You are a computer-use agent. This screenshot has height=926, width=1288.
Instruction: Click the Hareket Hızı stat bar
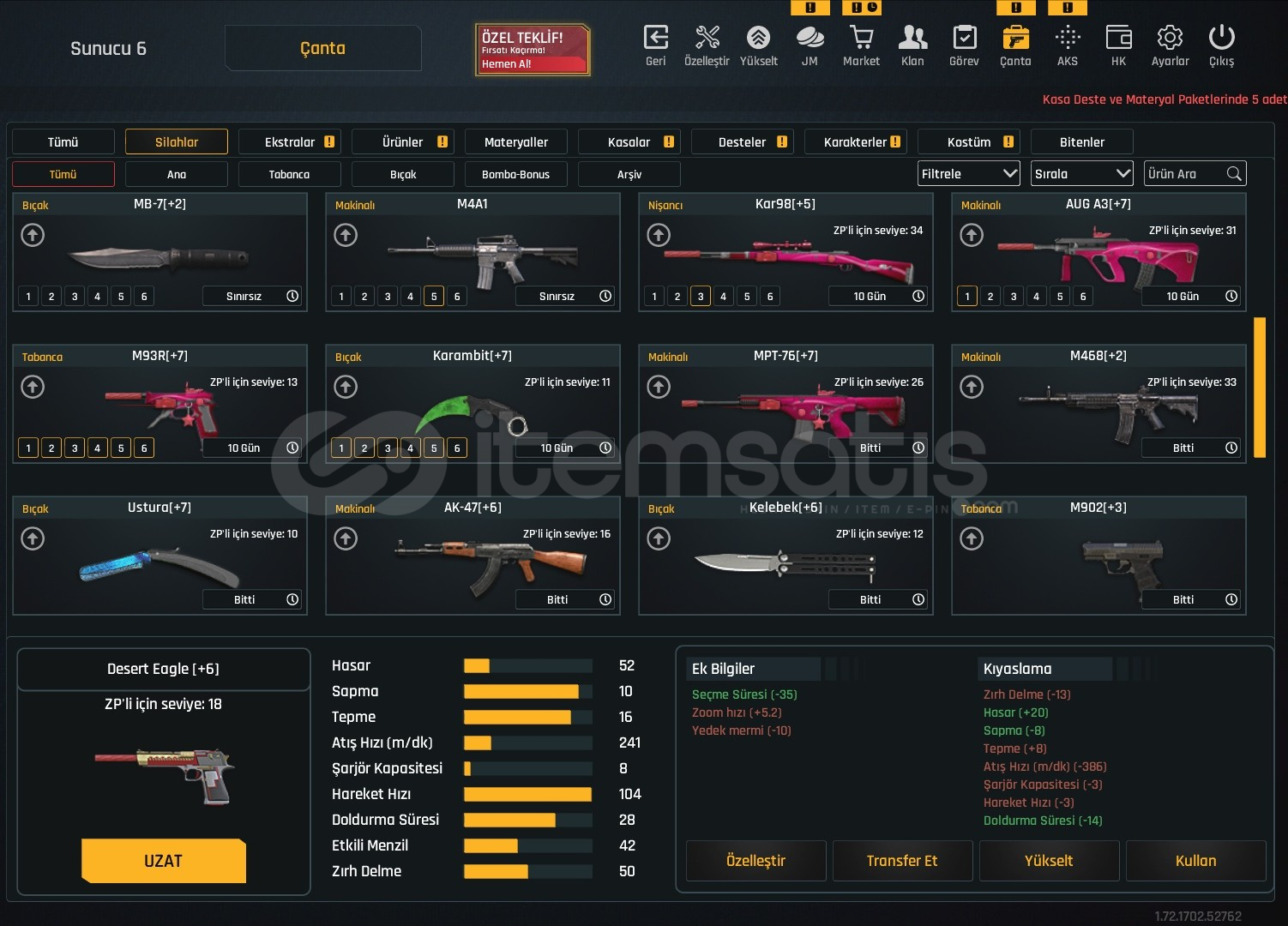(x=528, y=794)
